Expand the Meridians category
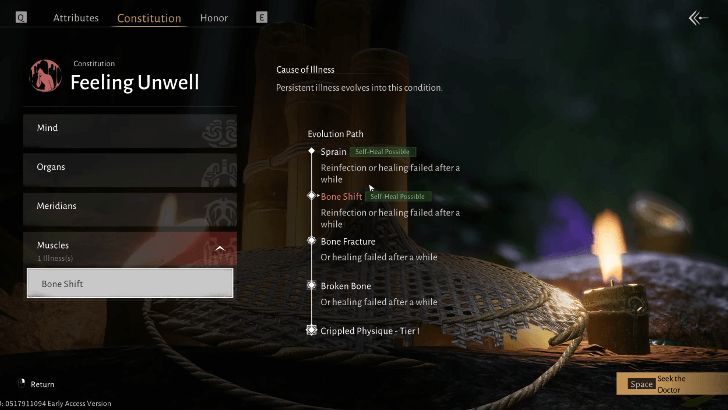728x410 pixels. coord(130,209)
